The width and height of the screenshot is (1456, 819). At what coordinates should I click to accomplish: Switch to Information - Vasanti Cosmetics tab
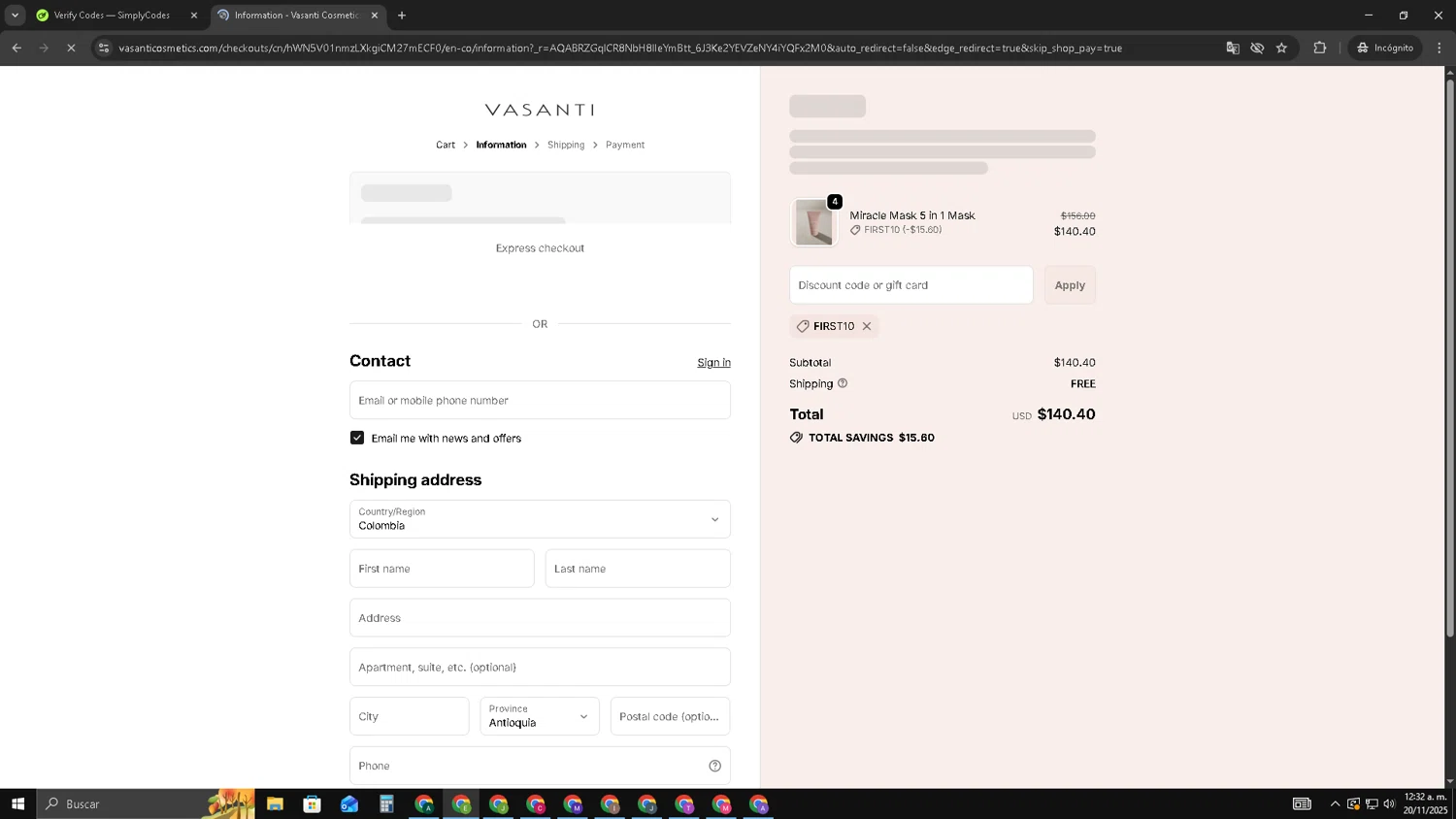coord(296,16)
